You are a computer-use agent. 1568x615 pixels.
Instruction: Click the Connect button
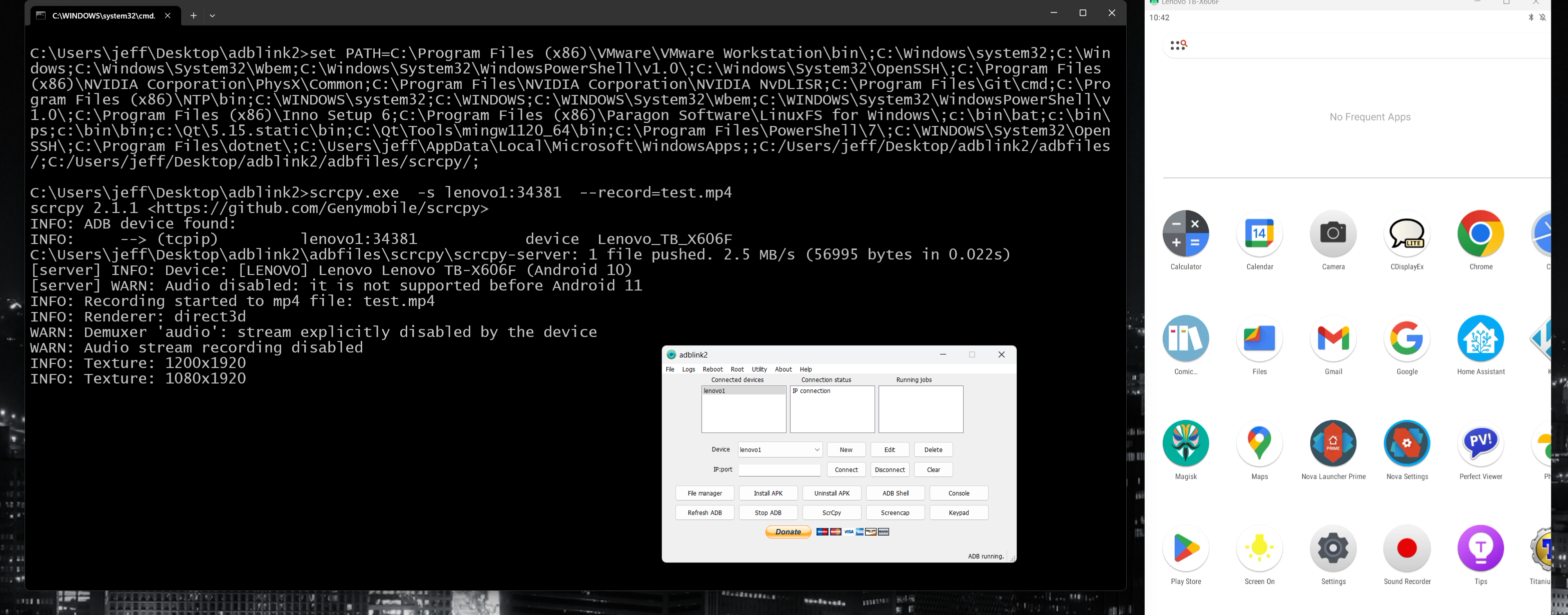tap(846, 469)
